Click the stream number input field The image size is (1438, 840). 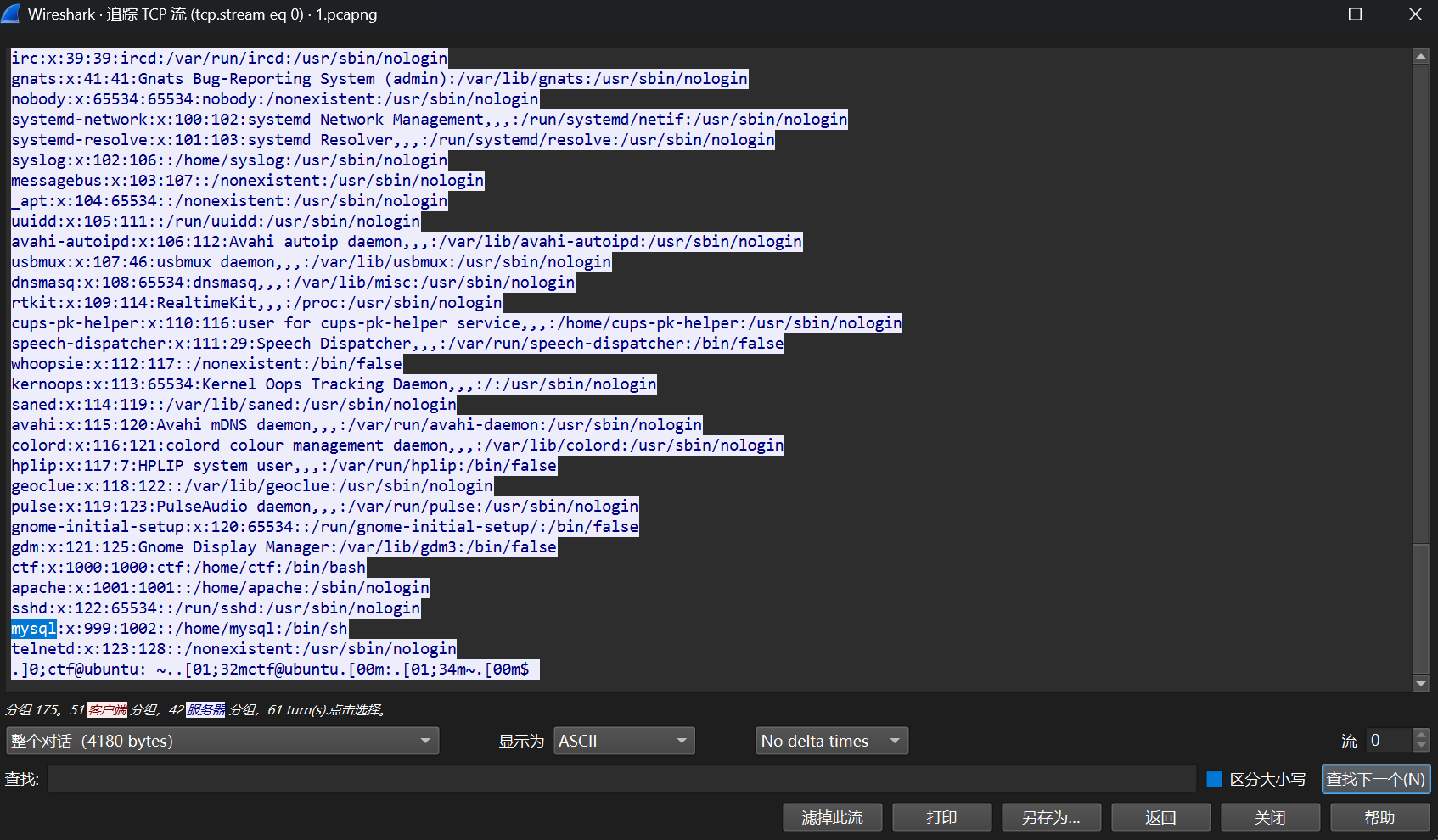point(1389,741)
